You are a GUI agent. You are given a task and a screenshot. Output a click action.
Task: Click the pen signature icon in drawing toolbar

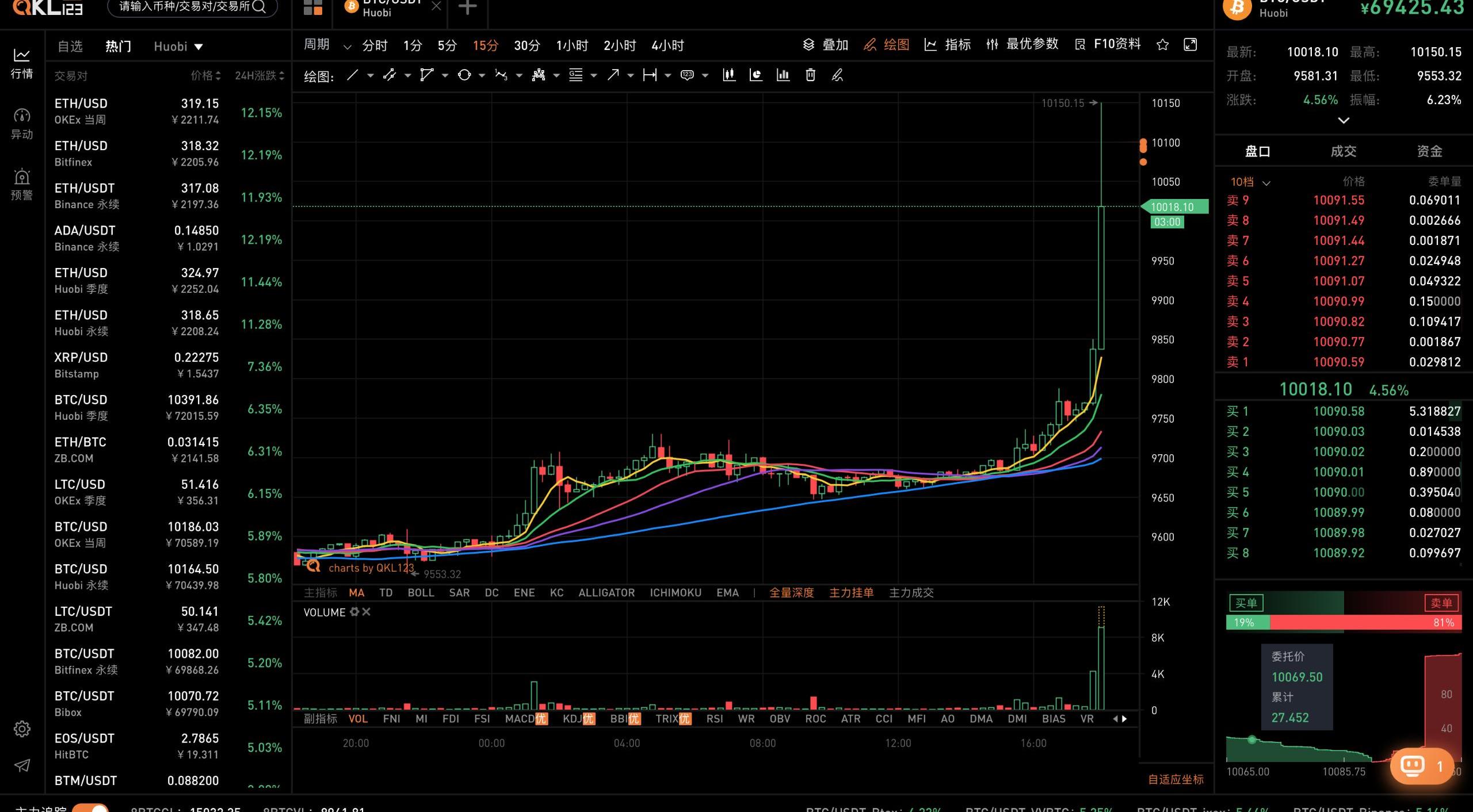click(837, 75)
